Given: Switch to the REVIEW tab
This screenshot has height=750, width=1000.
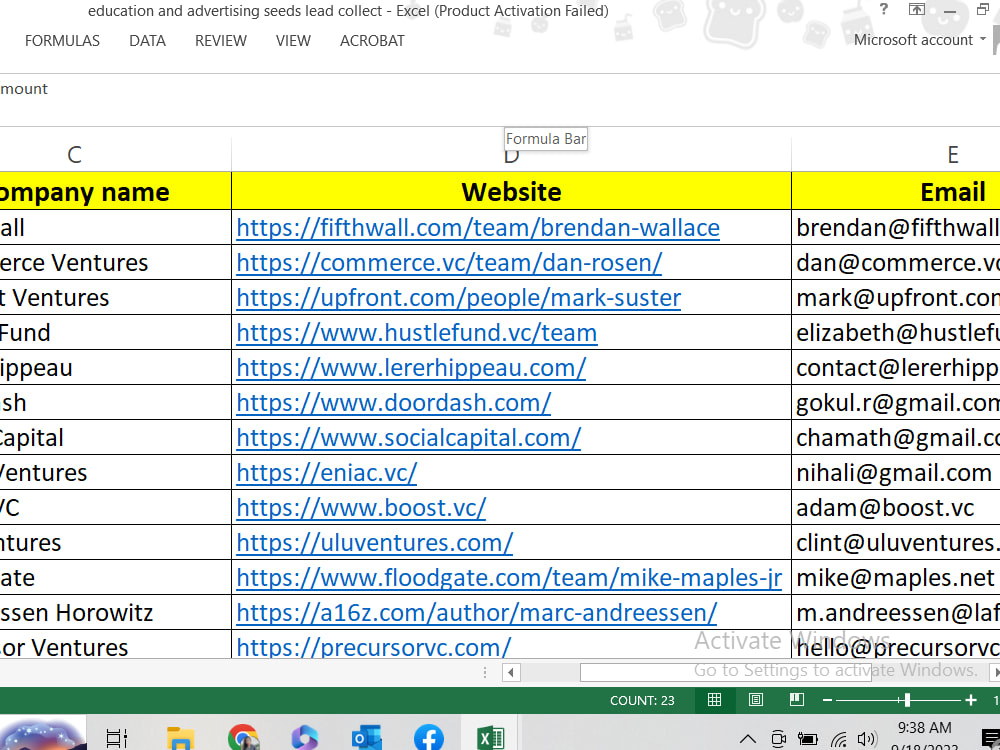Looking at the screenshot, I should tap(221, 41).
